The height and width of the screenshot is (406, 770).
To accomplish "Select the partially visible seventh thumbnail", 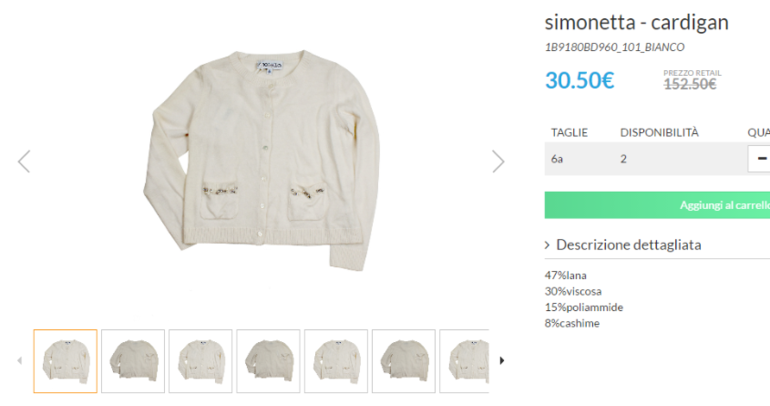I will coord(466,360).
